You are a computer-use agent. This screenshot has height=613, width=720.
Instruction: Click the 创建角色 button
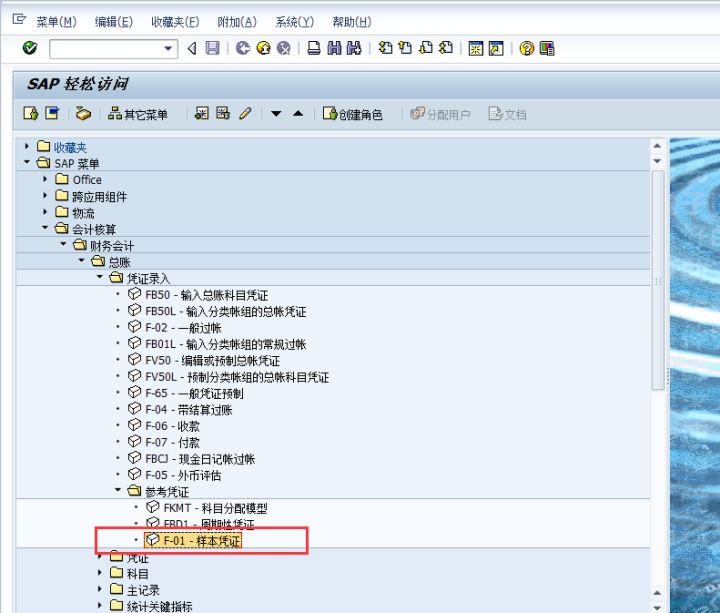tap(353, 113)
